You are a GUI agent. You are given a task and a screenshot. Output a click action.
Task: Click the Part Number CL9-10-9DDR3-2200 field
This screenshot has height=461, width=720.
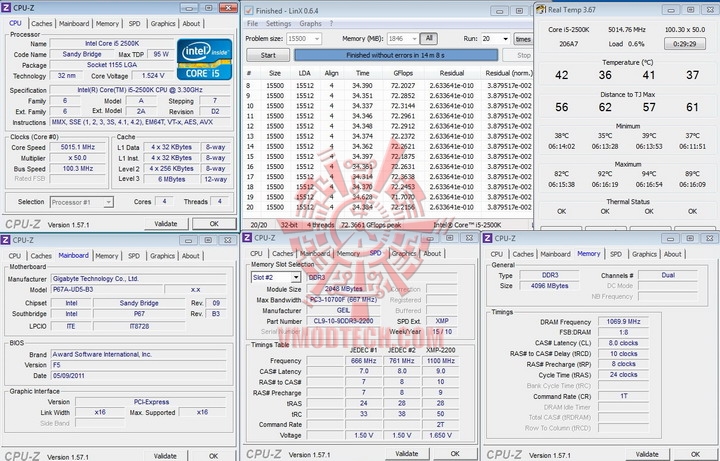coord(343,321)
